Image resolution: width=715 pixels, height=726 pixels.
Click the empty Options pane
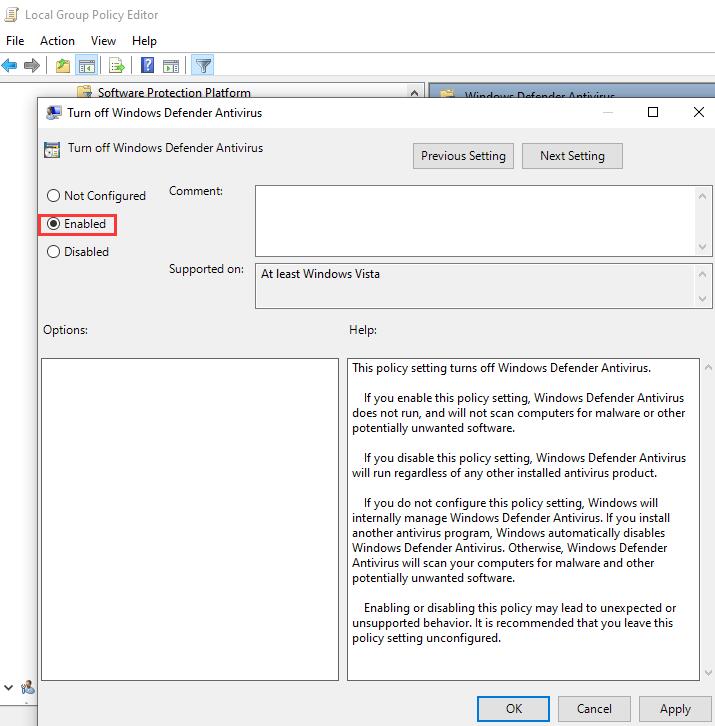click(190, 519)
